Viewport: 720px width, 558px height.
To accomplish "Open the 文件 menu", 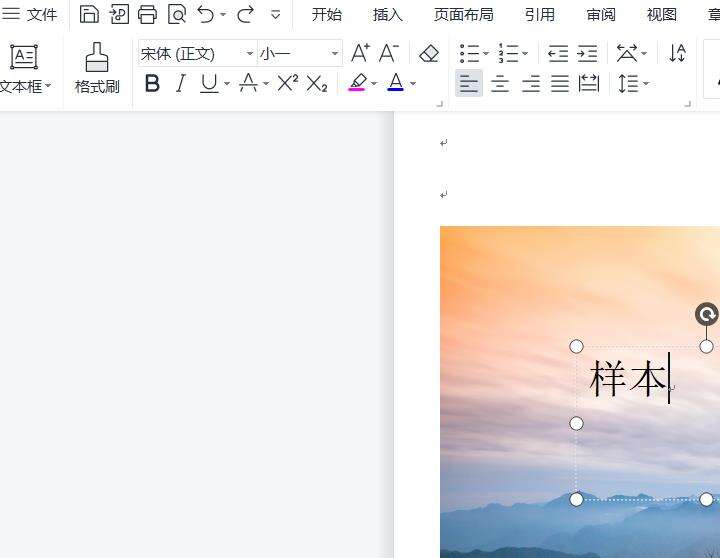I will coord(29,14).
